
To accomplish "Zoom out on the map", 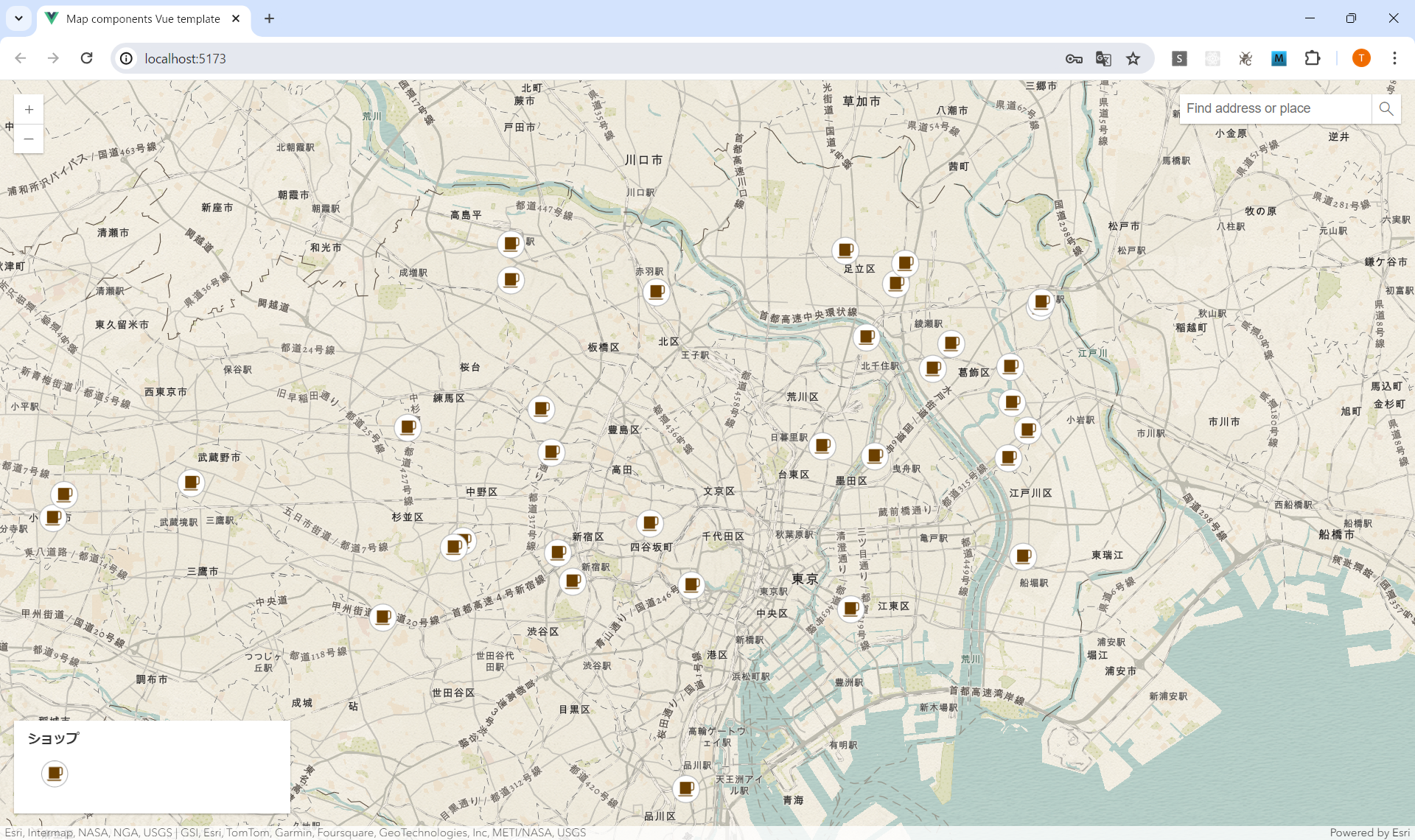I will pos(28,139).
